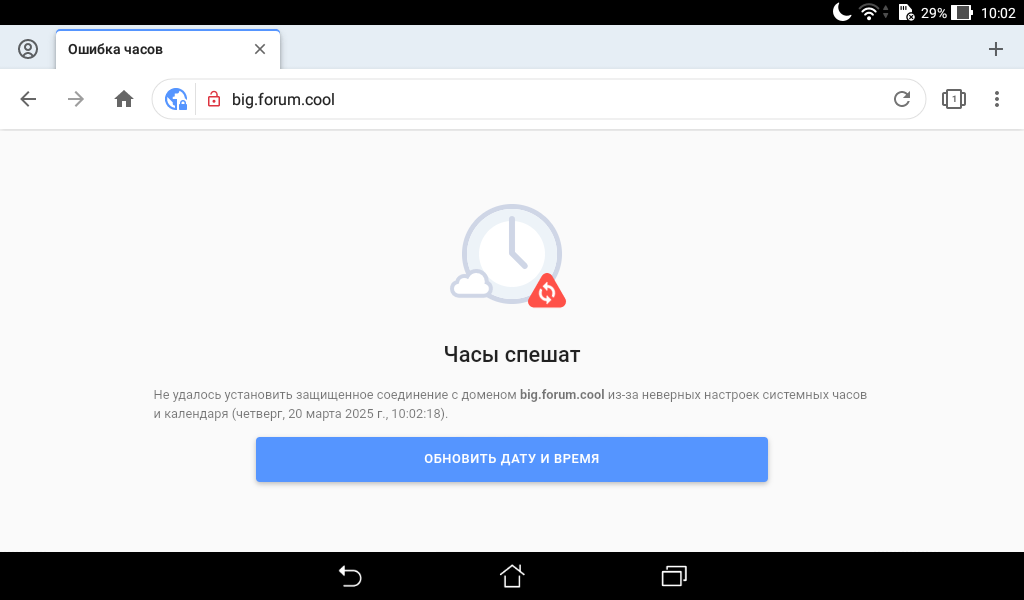Tap the battery indicator in status bar
This screenshot has height=600, width=1024.
coord(961,12)
